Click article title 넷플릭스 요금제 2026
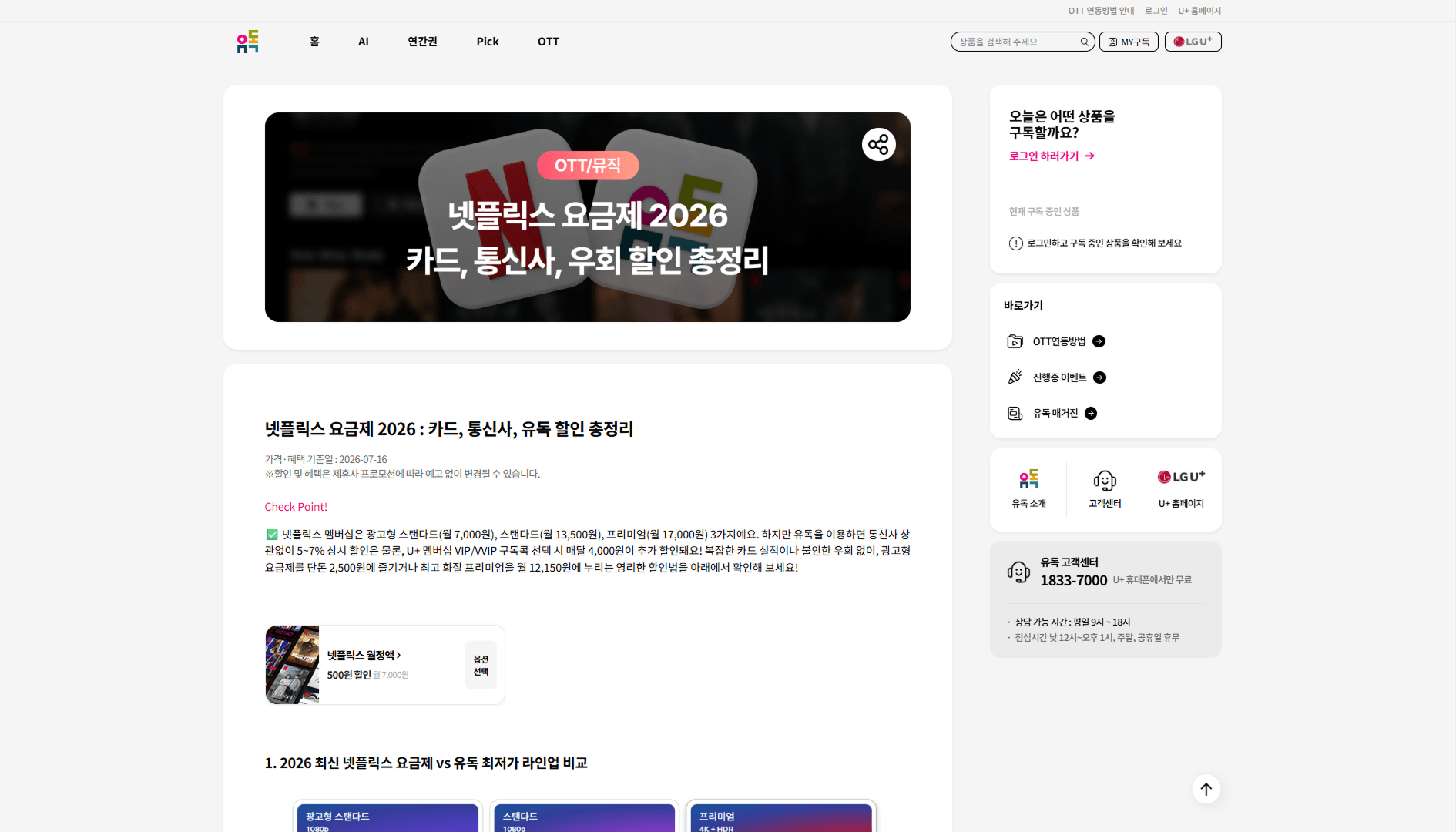The height and width of the screenshot is (832, 1456). (449, 429)
